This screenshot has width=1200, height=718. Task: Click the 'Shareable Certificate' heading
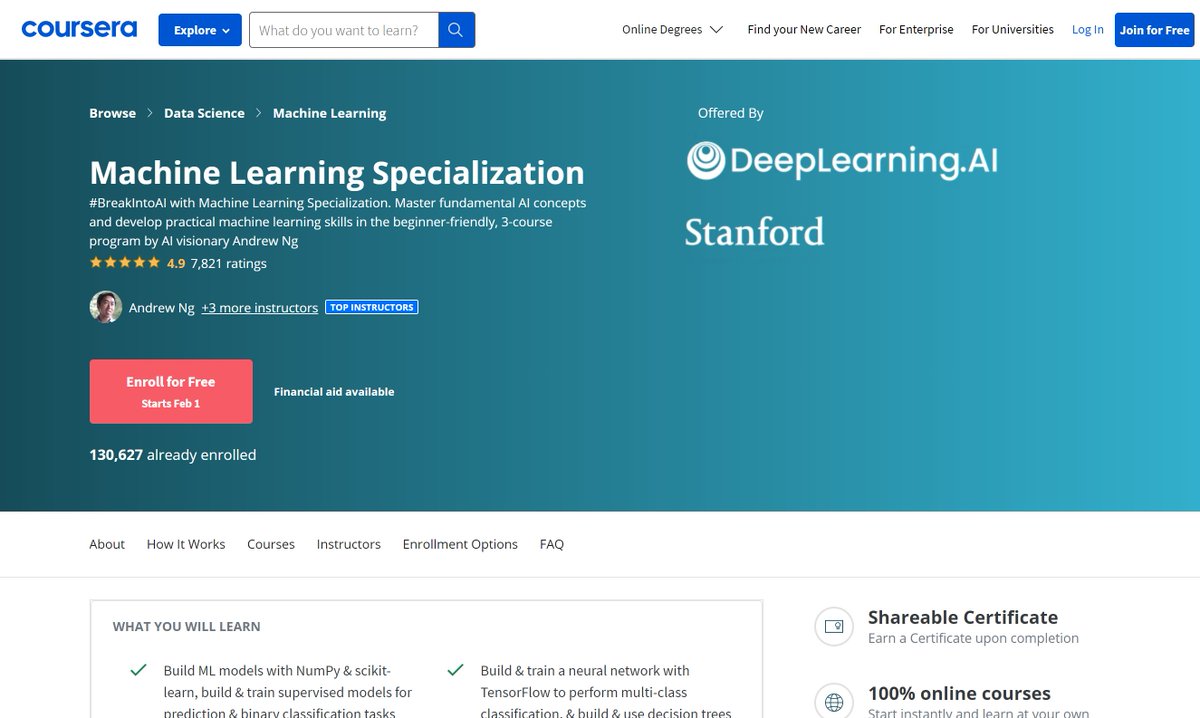tap(963, 617)
